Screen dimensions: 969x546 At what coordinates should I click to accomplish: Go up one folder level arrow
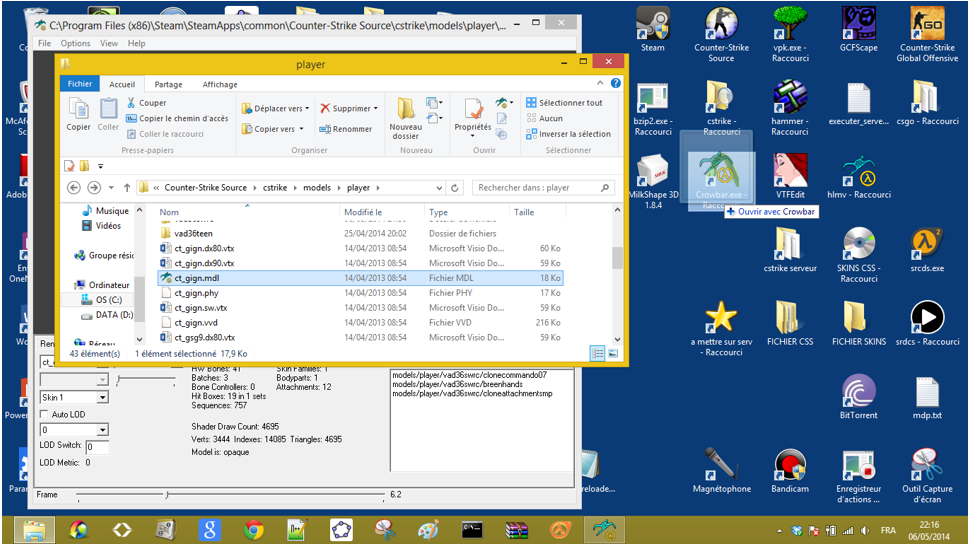[x=127, y=187]
